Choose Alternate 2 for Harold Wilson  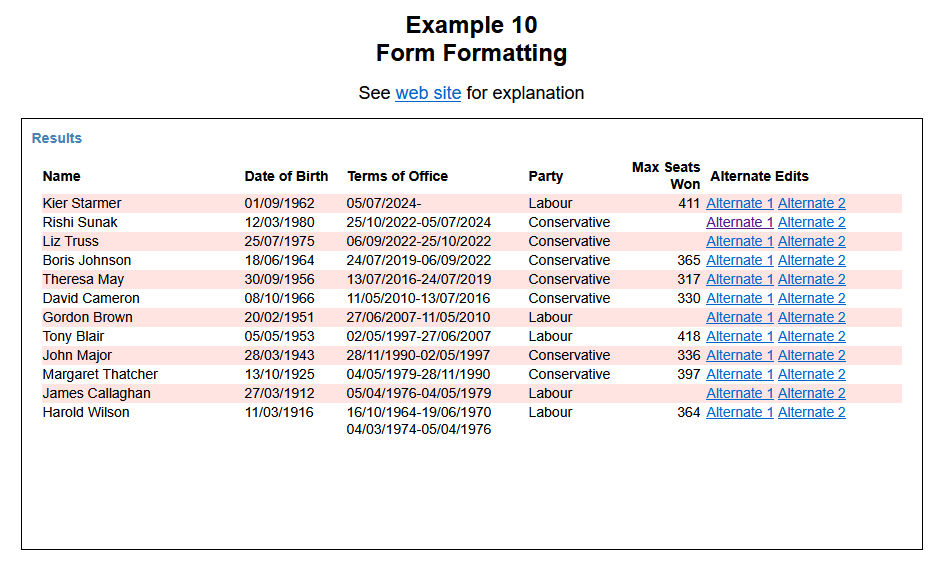tap(811, 412)
